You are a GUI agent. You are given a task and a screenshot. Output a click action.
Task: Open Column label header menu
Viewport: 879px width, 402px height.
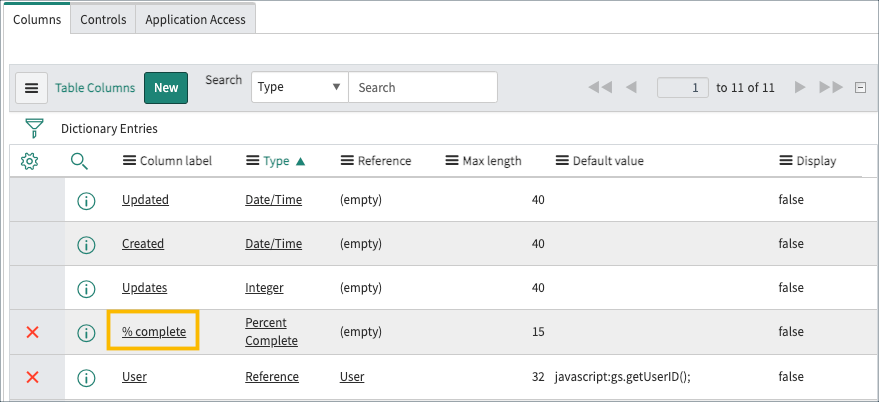click(129, 161)
